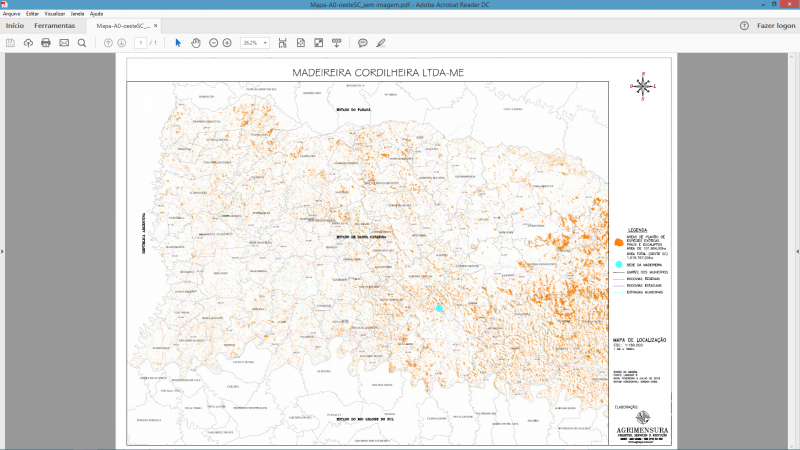Click the page number input field
Image resolution: width=800 pixels, height=450 pixels.
pos(140,43)
